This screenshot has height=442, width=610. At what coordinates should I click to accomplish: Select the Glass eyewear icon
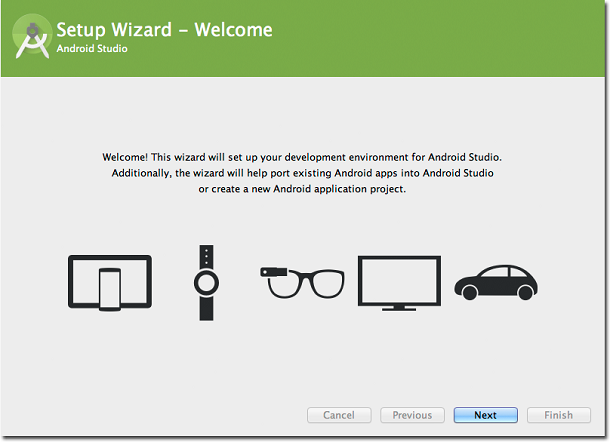tap(302, 283)
